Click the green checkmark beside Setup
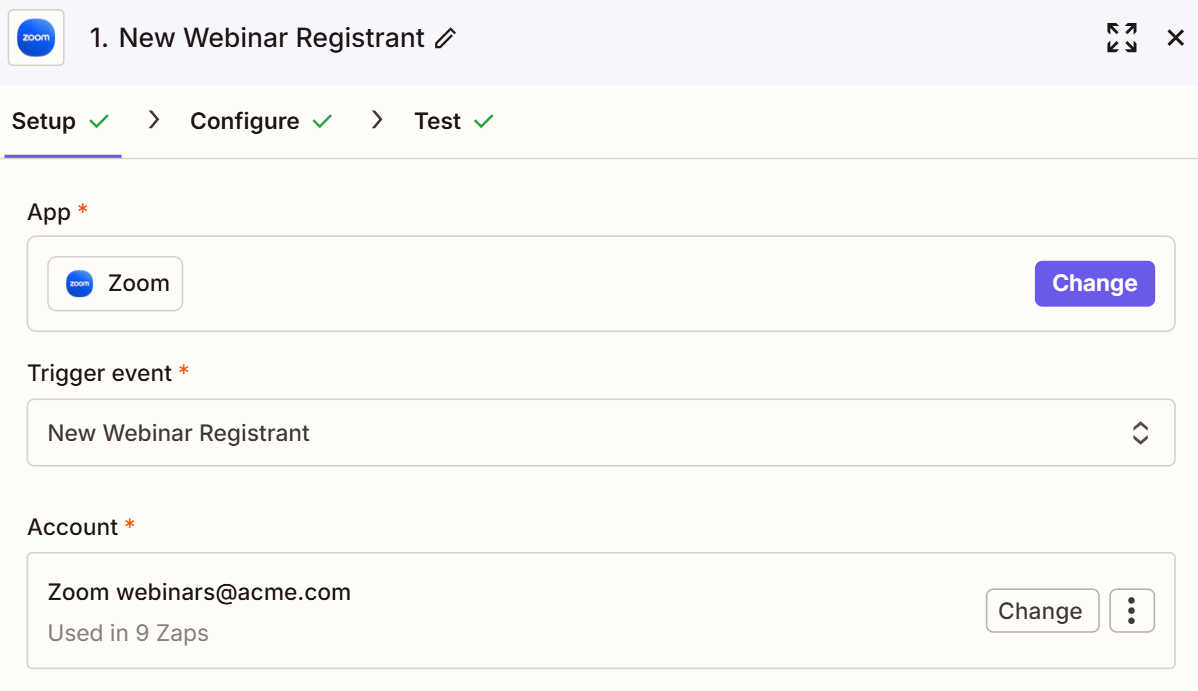The image size is (1198, 691). click(x=99, y=122)
